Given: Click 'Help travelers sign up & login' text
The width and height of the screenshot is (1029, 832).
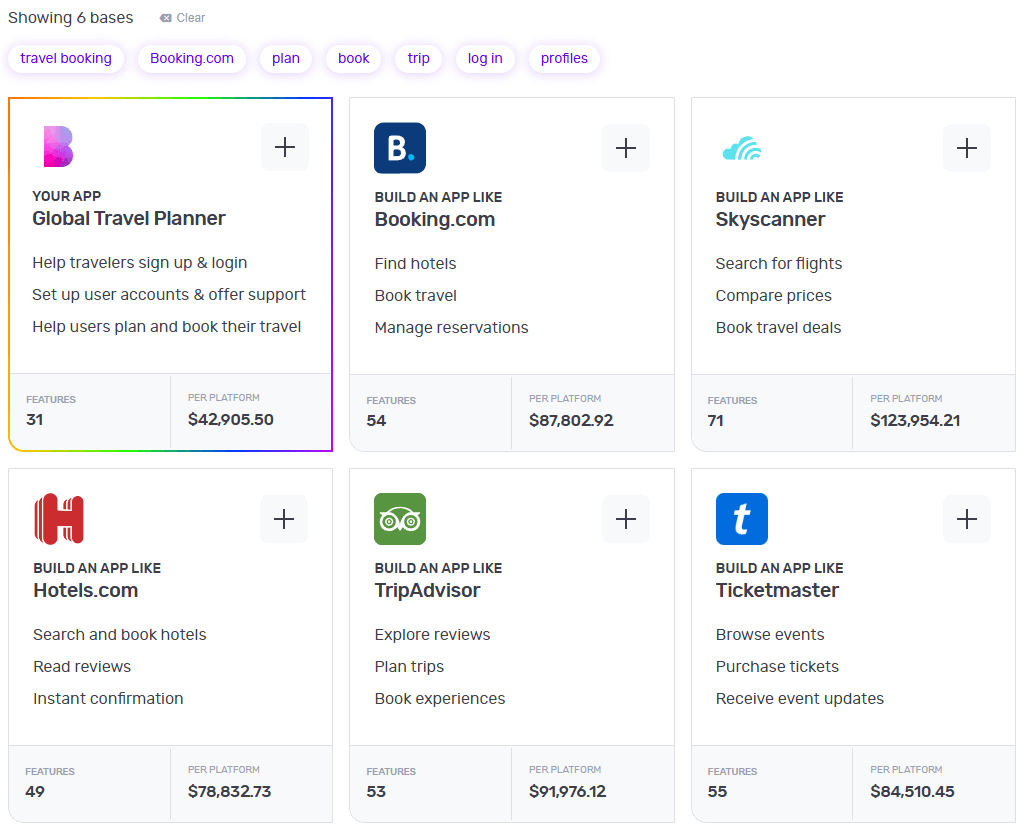Looking at the screenshot, I should point(140,263).
